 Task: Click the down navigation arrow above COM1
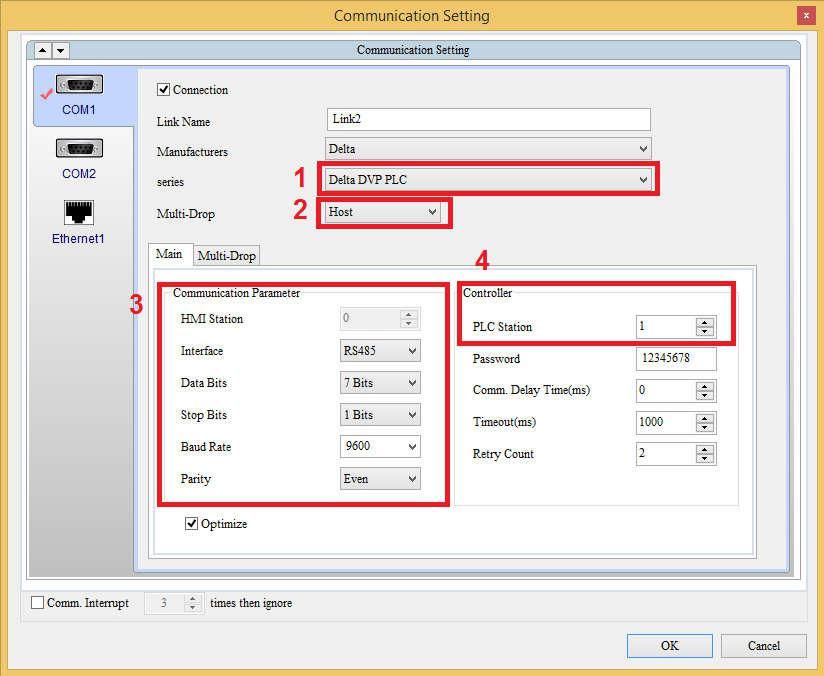tap(61, 50)
